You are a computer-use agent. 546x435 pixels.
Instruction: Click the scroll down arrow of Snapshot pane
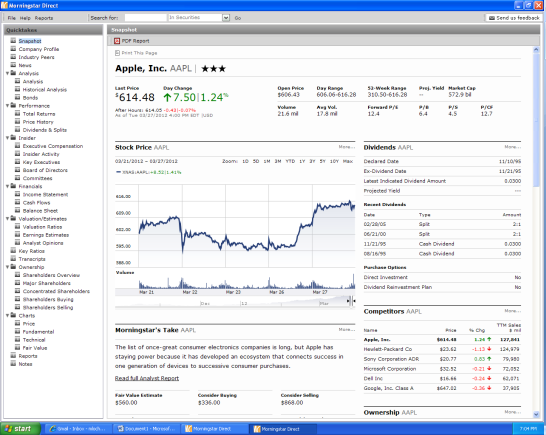click(536, 414)
